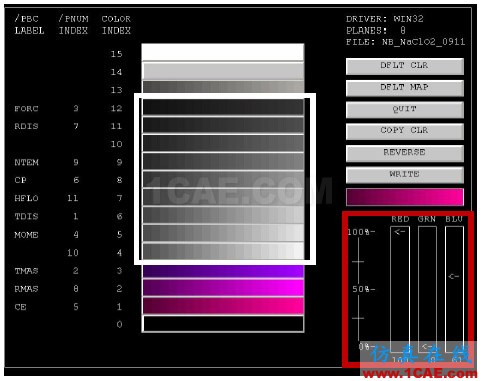Select the pink CE color bar
Screen dimensions: 482x381
(x=223, y=306)
